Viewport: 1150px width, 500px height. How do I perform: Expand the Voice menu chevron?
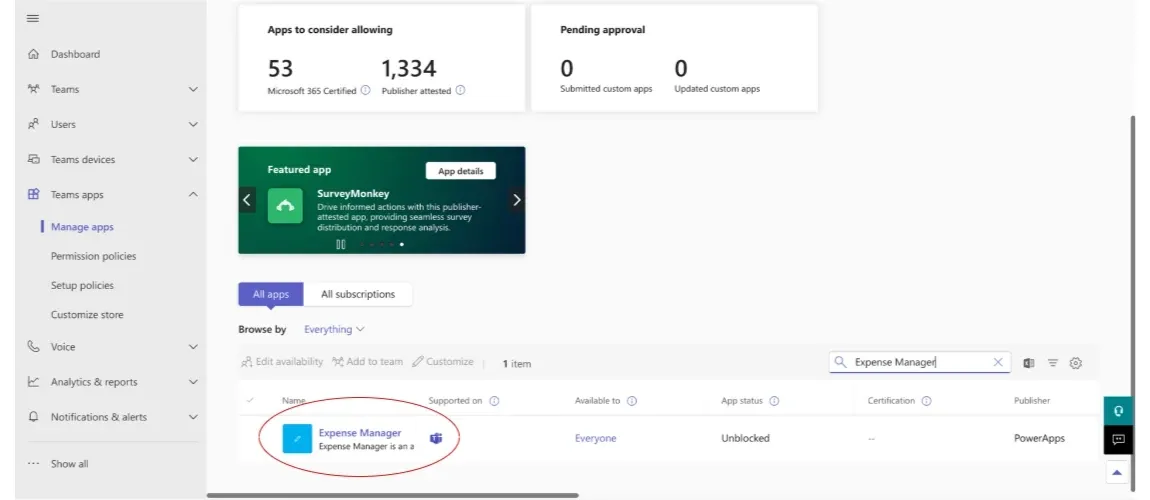coord(194,347)
